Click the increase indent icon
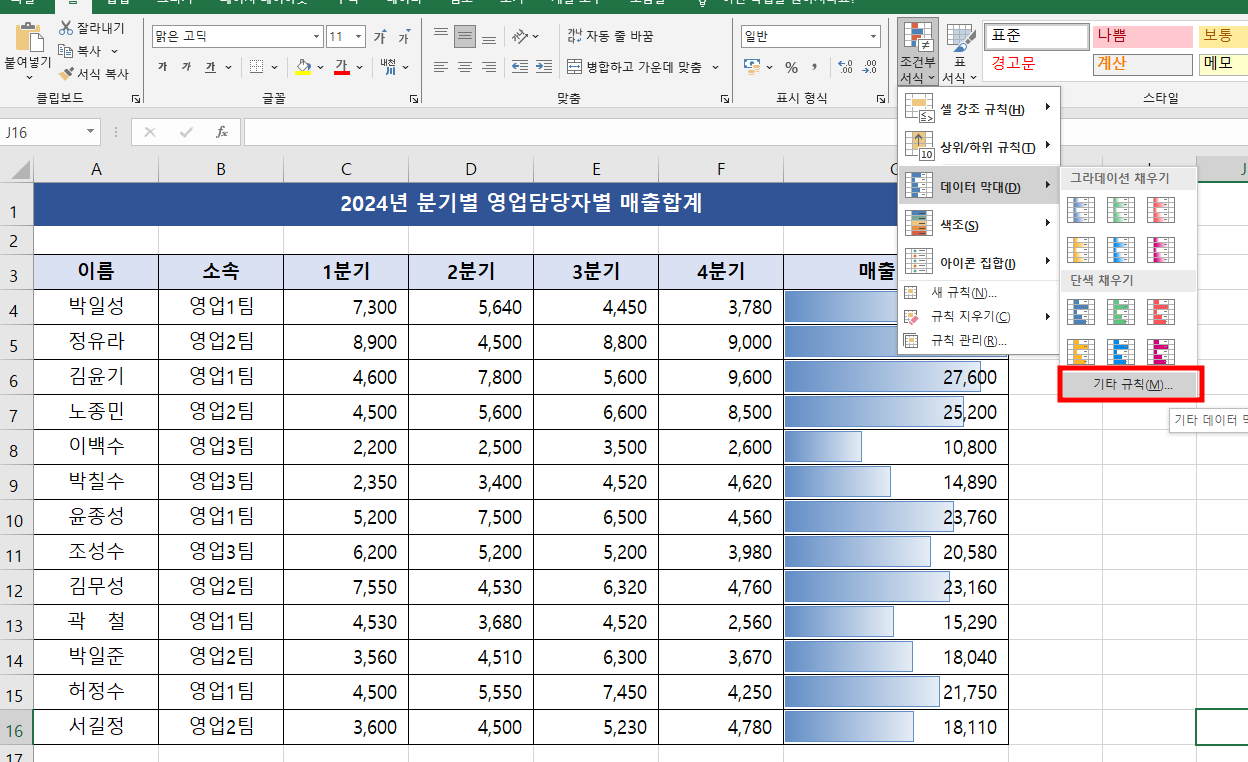 point(546,67)
